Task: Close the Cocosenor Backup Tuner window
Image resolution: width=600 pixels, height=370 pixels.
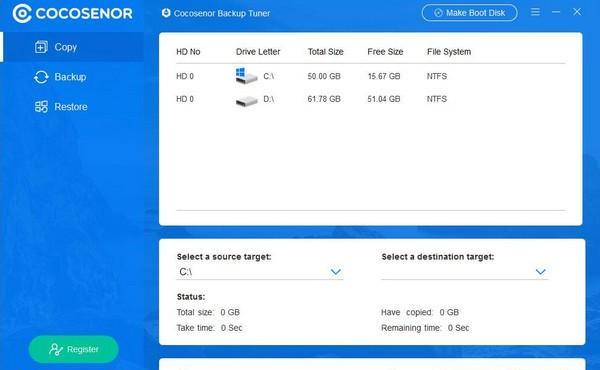Action: [x=577, y=12]
